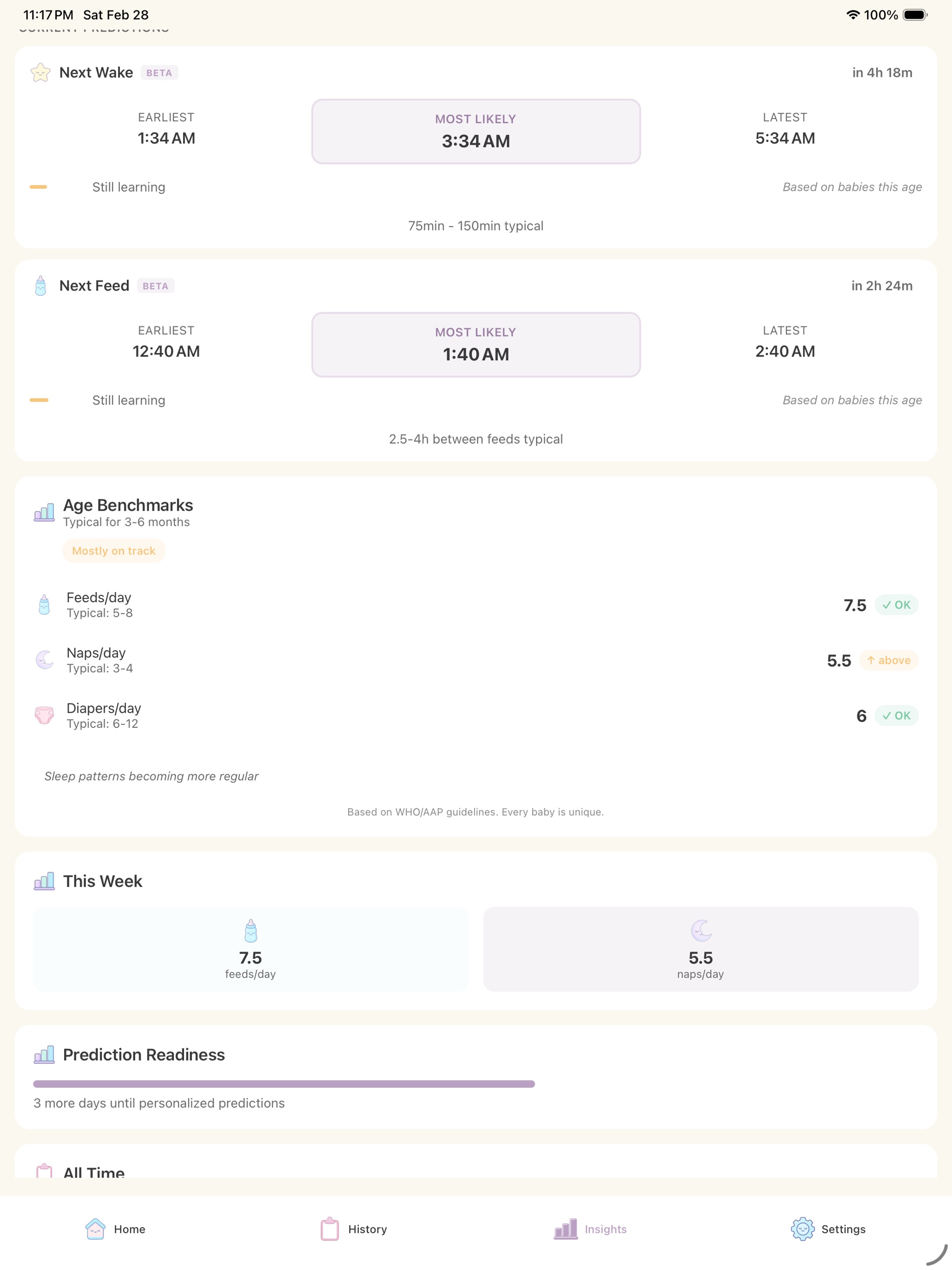
Task: Tap '3 more days until personalized predictions'
Action: click(x=159, y=1103)
